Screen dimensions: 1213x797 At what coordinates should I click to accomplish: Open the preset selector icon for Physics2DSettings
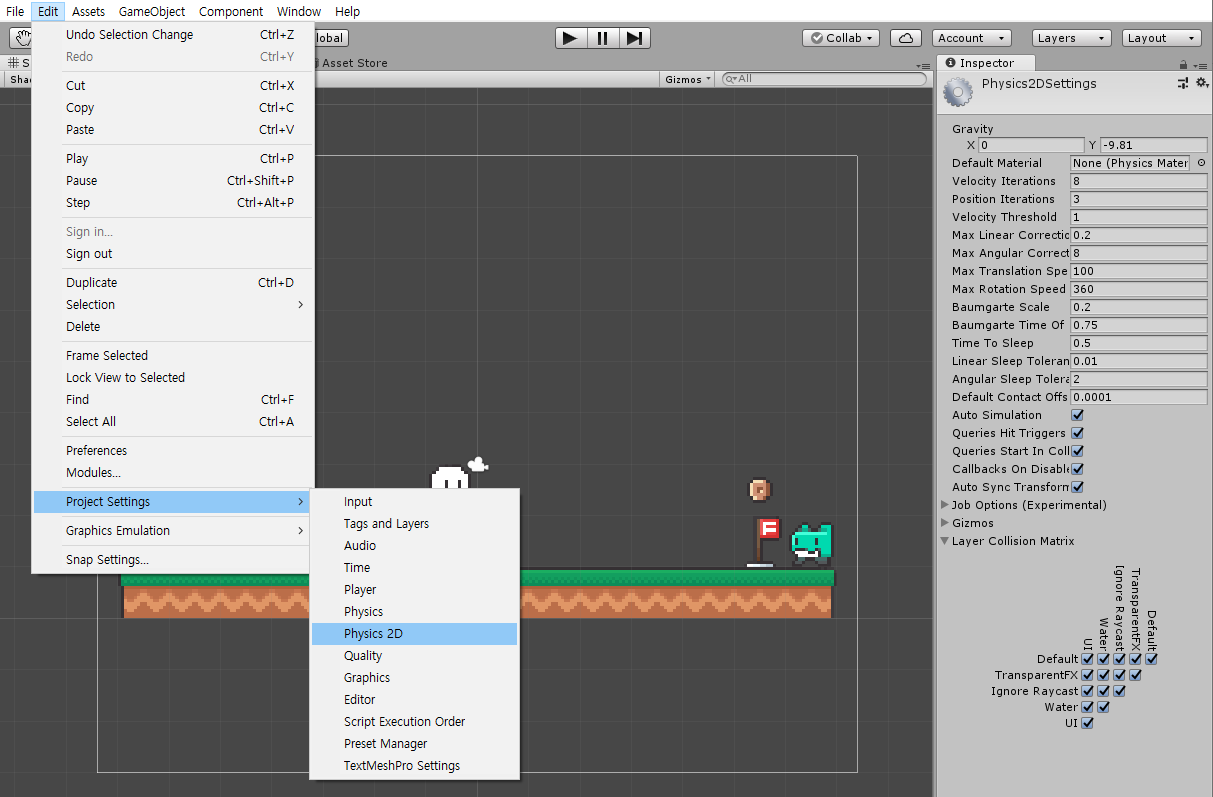[1183, 84]
